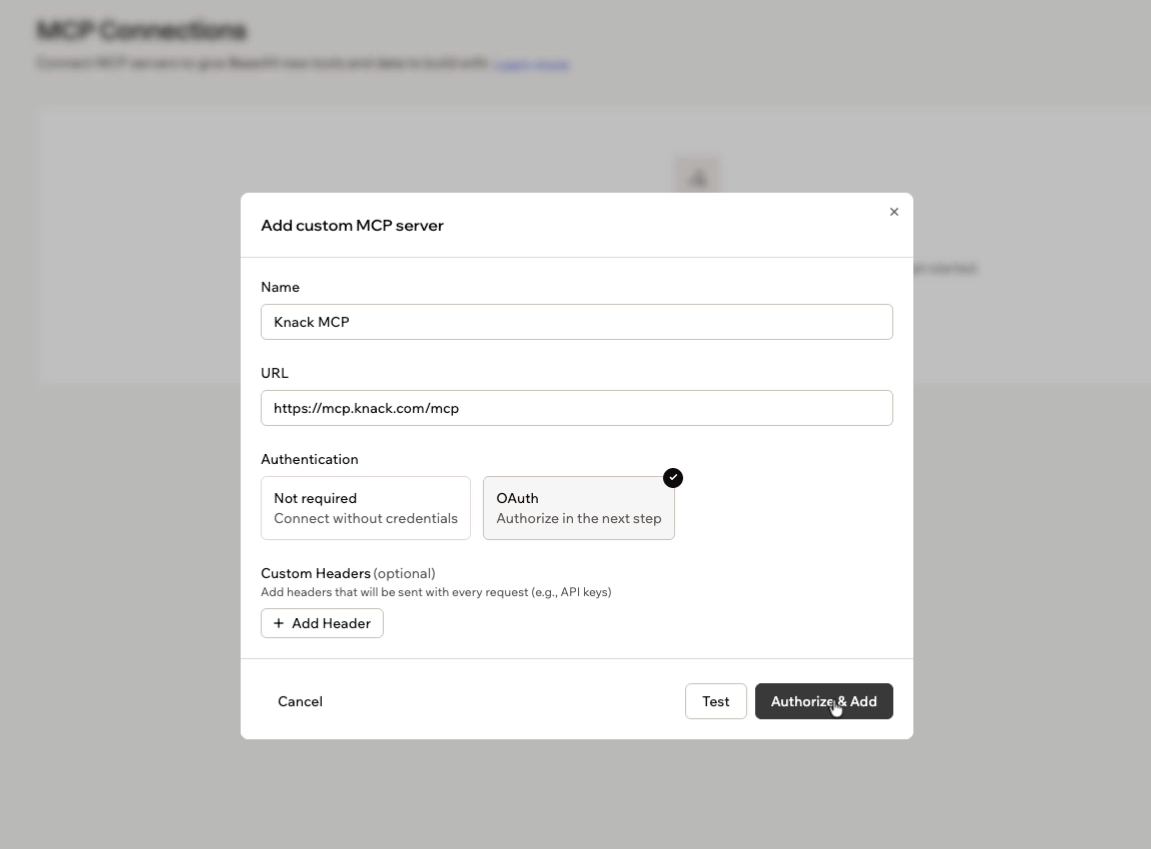This screenshot has height=849, width=1151.
Task: Click the plus icon on Add Header
Action: (278, 623)
